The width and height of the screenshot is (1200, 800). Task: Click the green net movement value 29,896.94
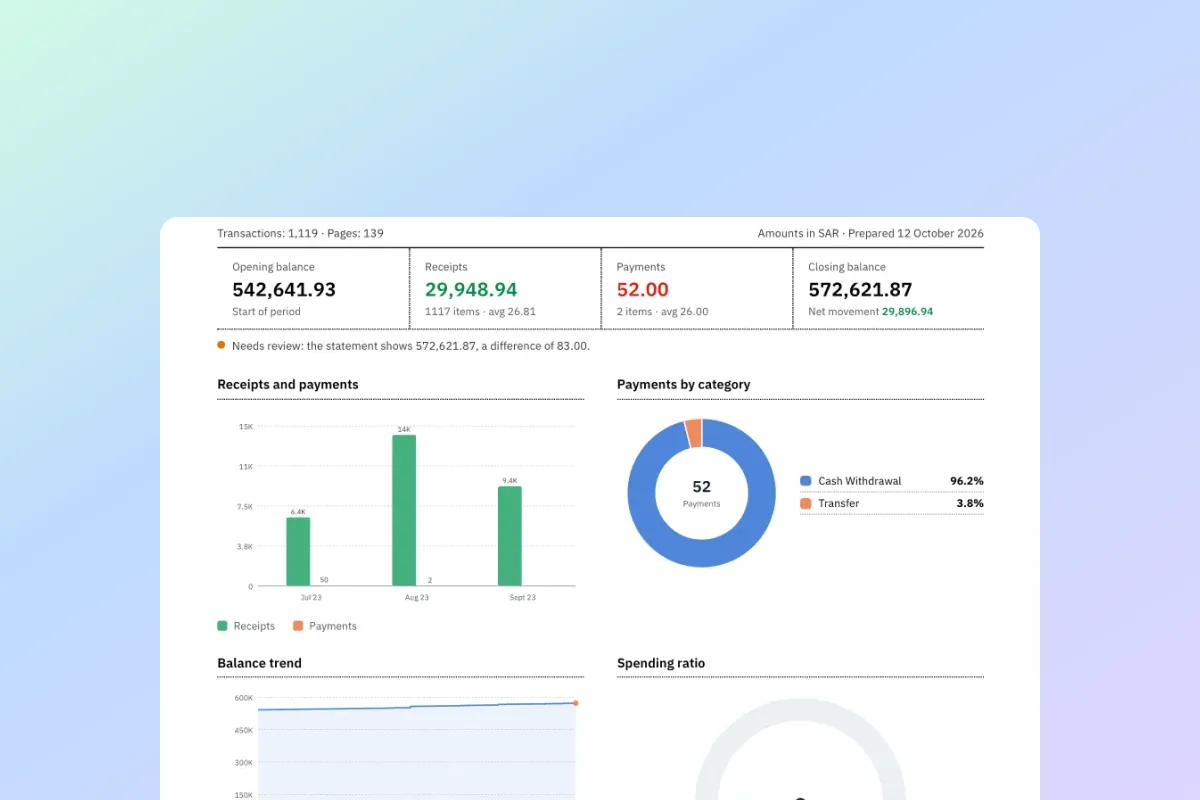click(907, 312)
